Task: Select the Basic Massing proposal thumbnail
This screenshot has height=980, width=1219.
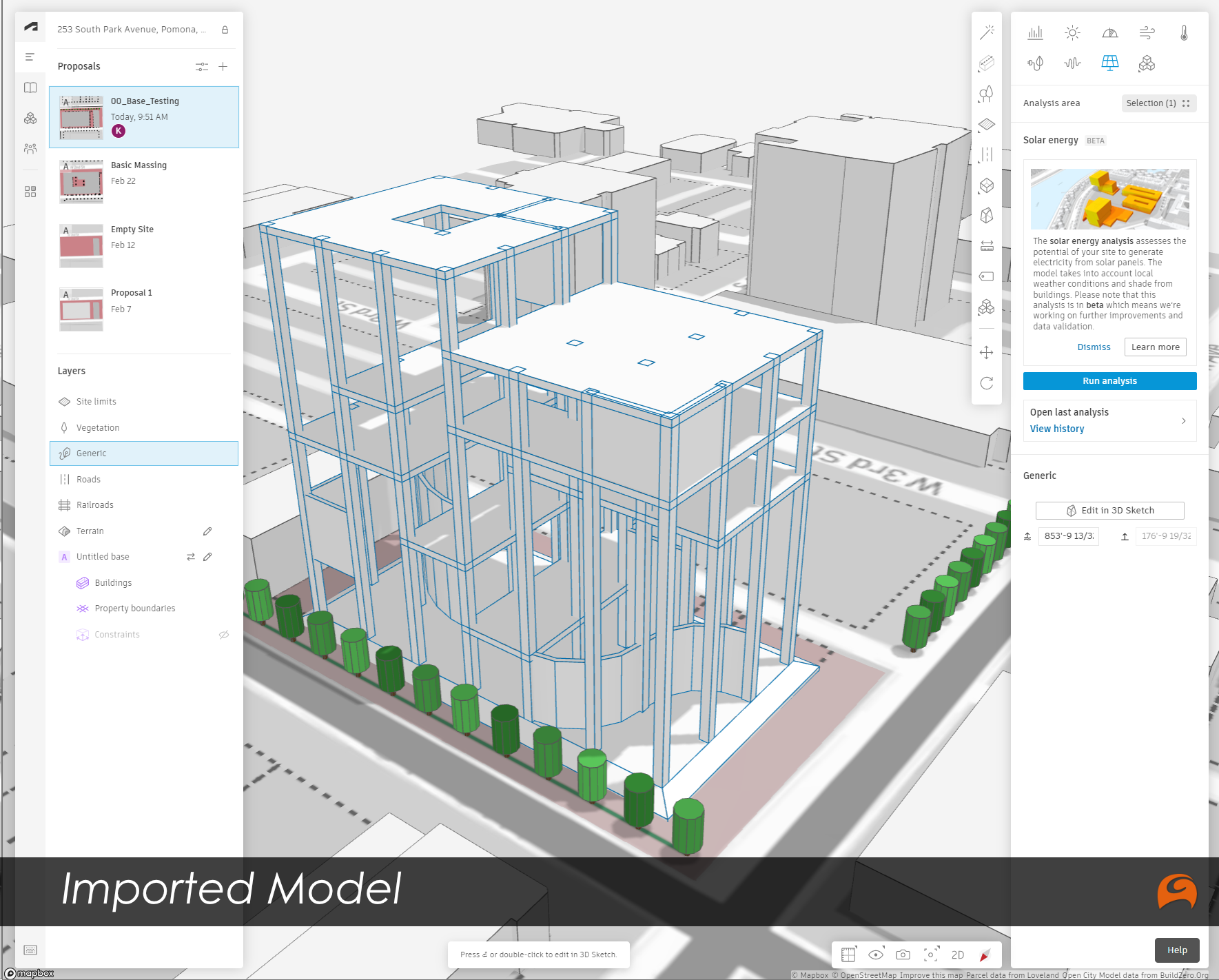Action: 81,181
